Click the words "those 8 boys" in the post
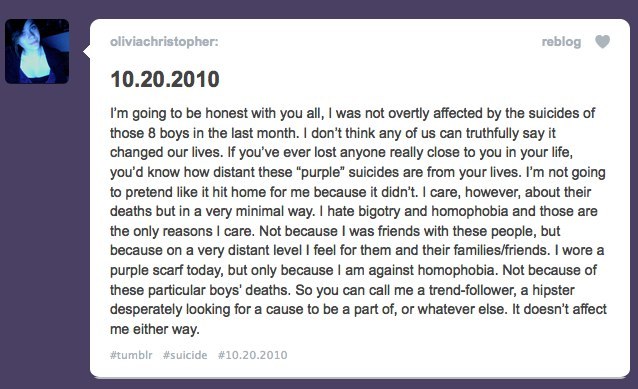Viewport: 638px width, 389px height. click(150, 133)
